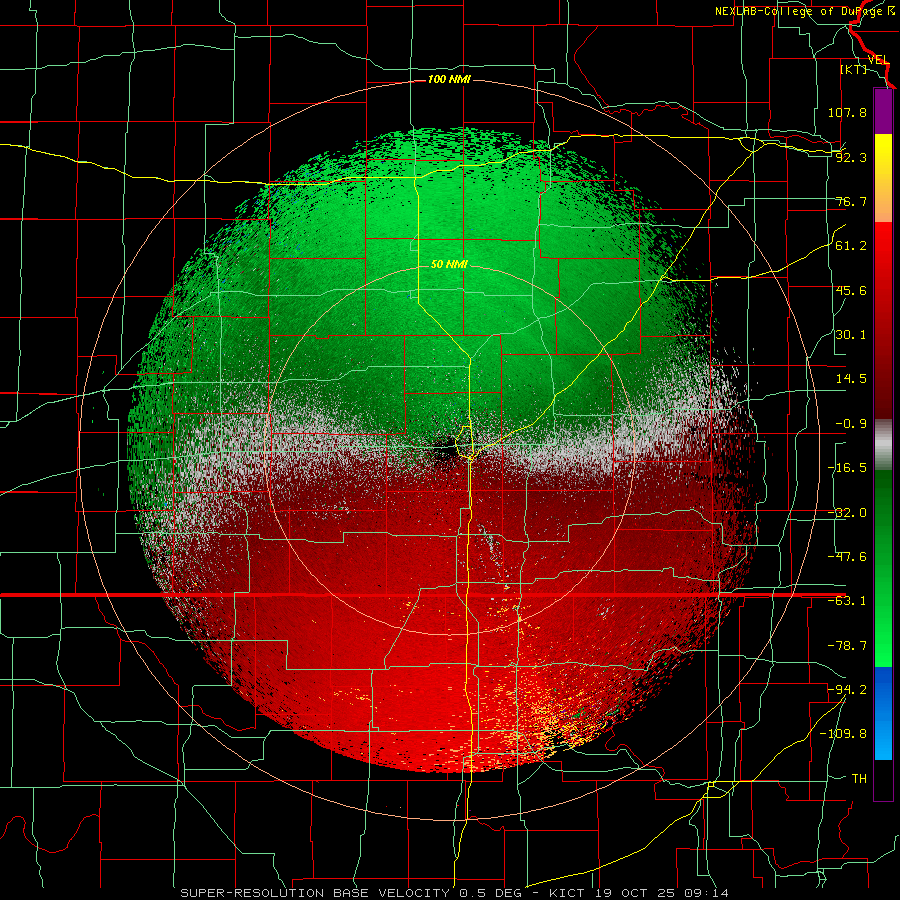The width and height of the screenshot is (900, 900).
Task: Select the -78.7 velocity scale value
Action: 847,646
